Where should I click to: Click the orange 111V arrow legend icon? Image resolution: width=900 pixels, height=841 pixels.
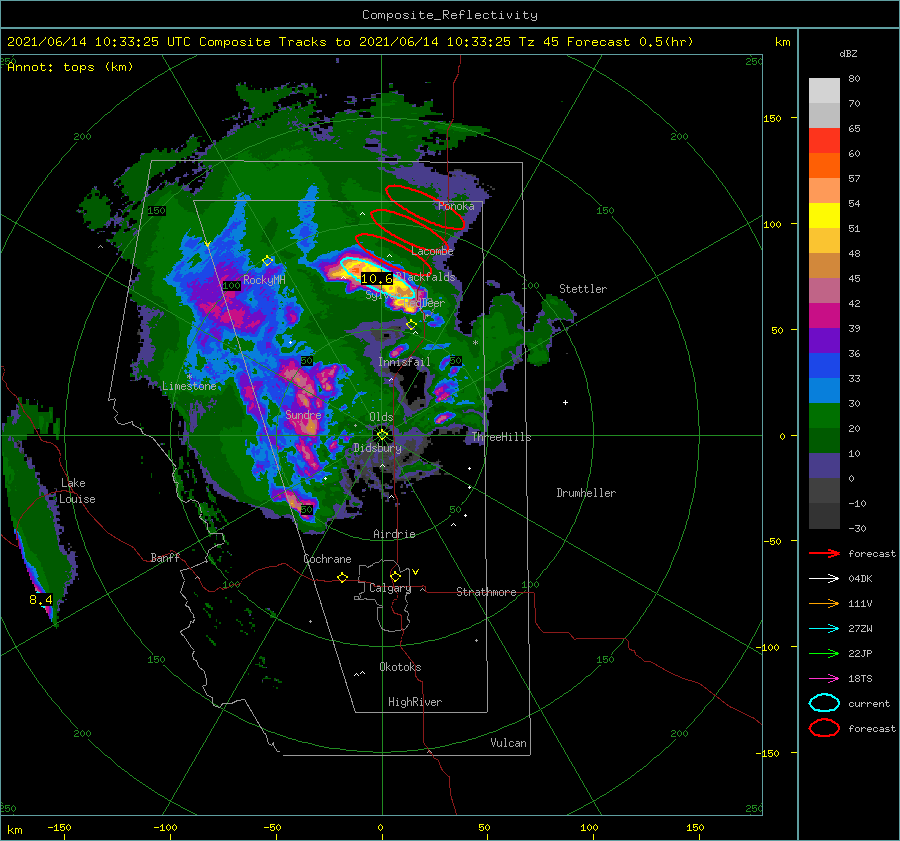pos(824,603)
